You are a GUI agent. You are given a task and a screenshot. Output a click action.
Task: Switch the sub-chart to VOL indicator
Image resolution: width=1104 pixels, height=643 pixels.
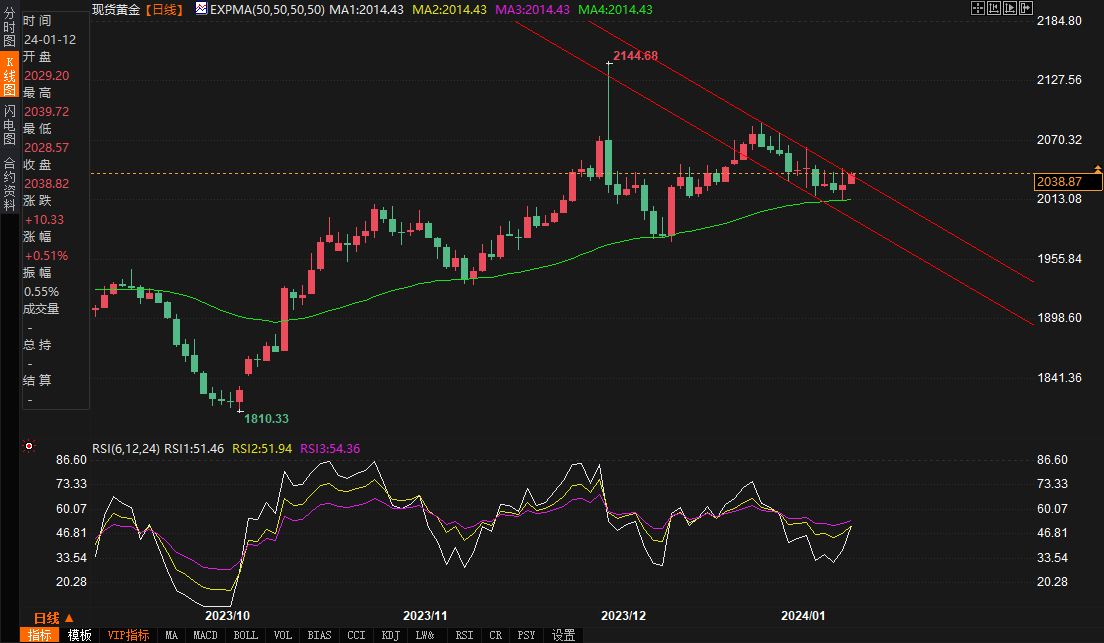pos(283,635)
